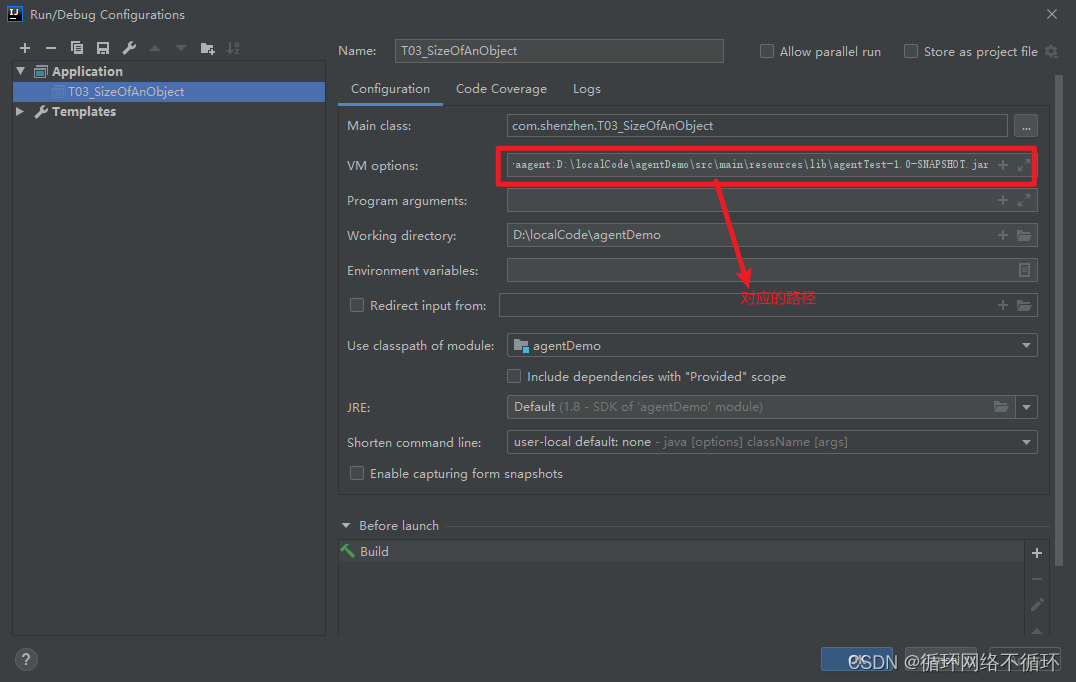The height and width of the screenshot is (682, 1076).
Task: Create a new configuration folder
Action: [205, 47]
